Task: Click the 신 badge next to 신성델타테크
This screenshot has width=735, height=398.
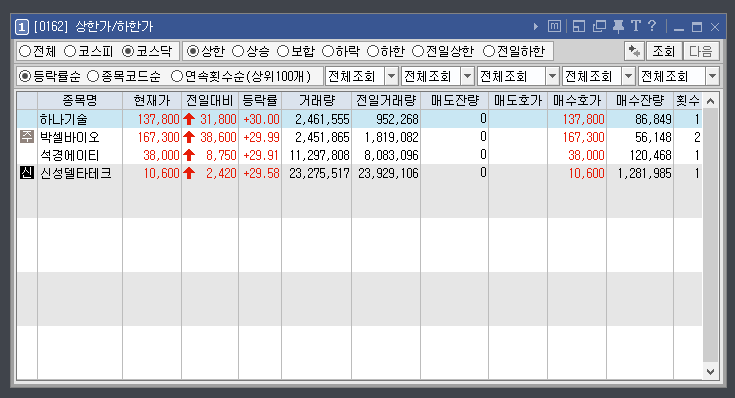Action: pos(27,173)
